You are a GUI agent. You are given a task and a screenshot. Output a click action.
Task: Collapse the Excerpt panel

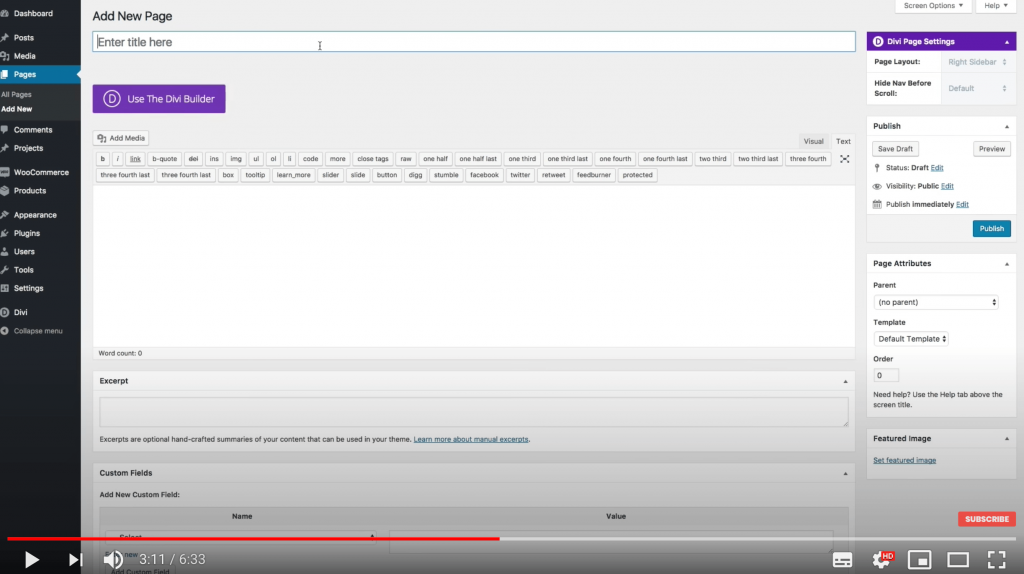(845, 381)
